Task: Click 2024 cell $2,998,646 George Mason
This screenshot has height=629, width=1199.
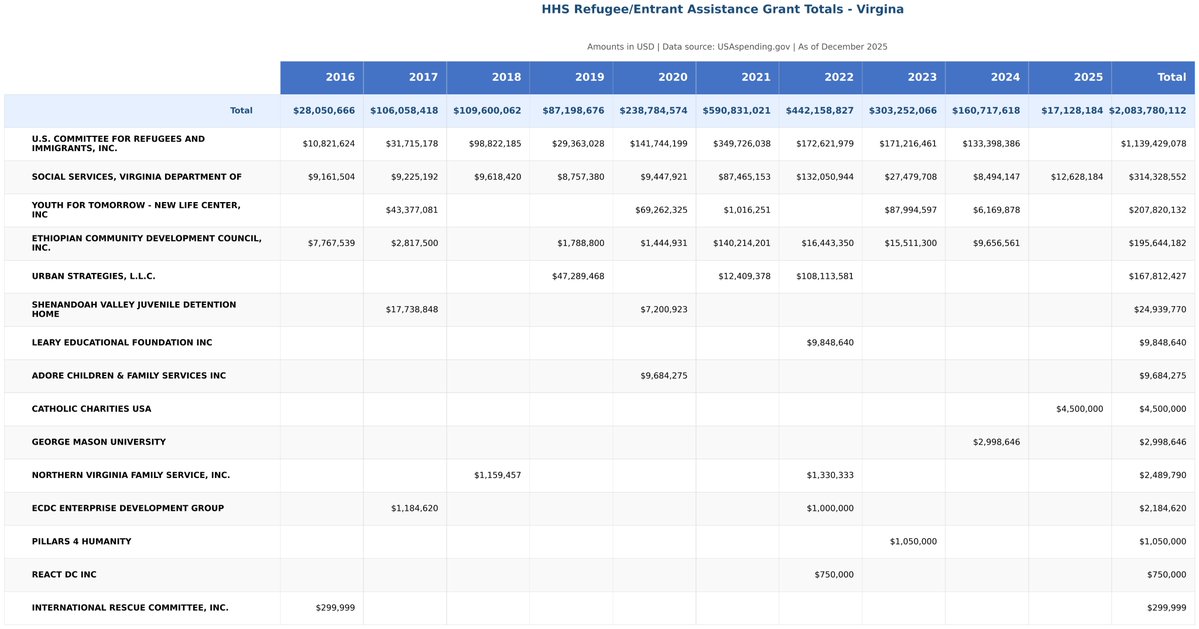Action: tap(996, 442)
